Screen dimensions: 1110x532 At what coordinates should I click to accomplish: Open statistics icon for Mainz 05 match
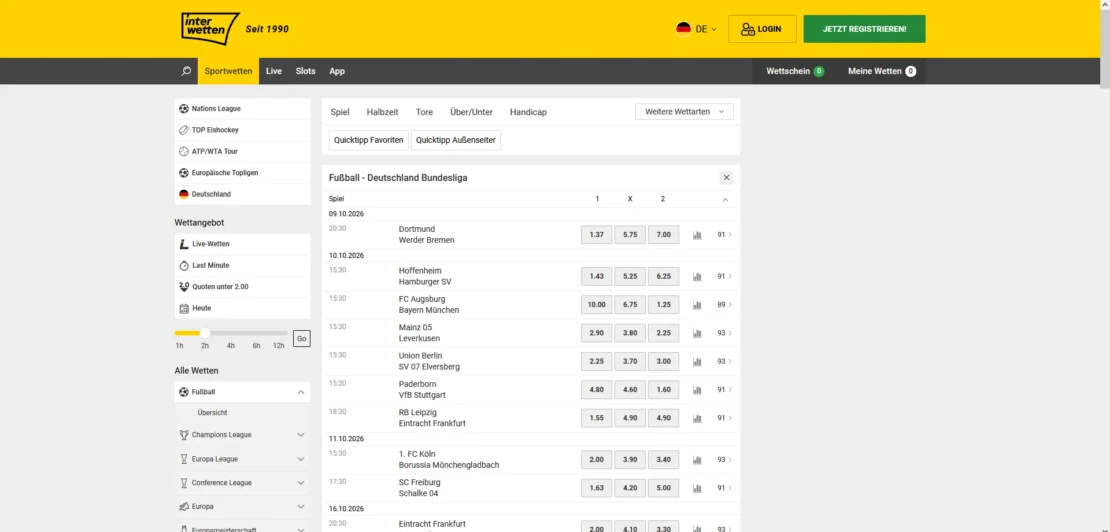697,333
